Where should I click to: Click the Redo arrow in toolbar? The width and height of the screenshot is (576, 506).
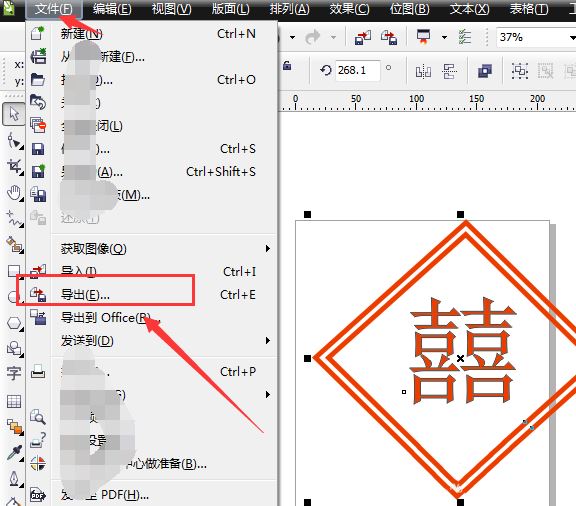[x=313, y=37]
